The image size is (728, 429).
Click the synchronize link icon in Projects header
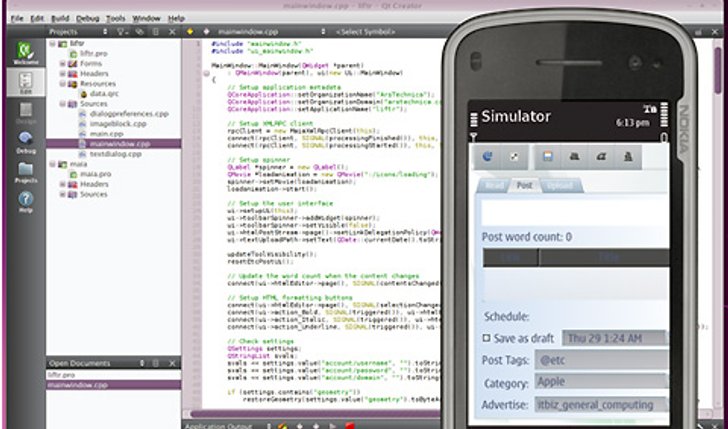click(139, 32)
